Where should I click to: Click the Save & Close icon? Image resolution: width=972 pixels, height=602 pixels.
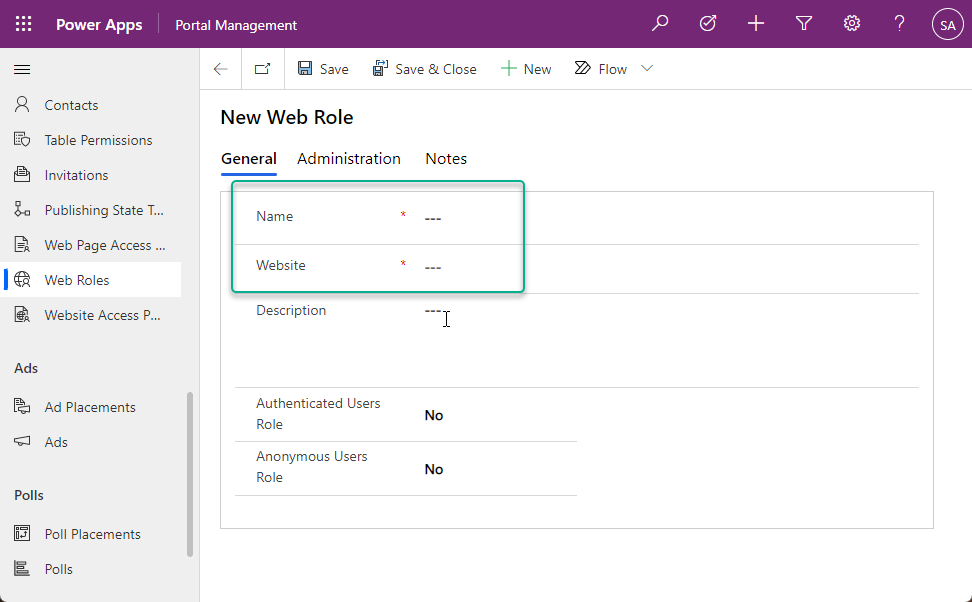pyautogui.click(x=380, y=68)
